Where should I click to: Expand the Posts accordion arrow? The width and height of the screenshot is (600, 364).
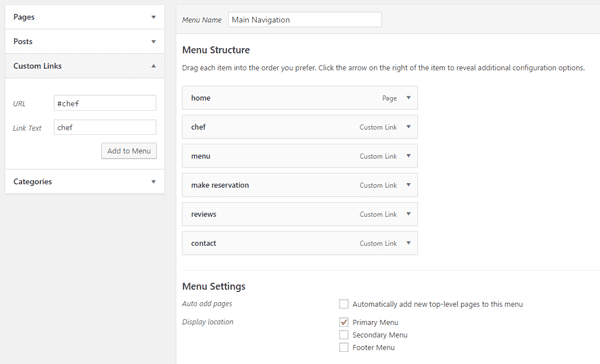pyautogui.click(x=153, y=42)
